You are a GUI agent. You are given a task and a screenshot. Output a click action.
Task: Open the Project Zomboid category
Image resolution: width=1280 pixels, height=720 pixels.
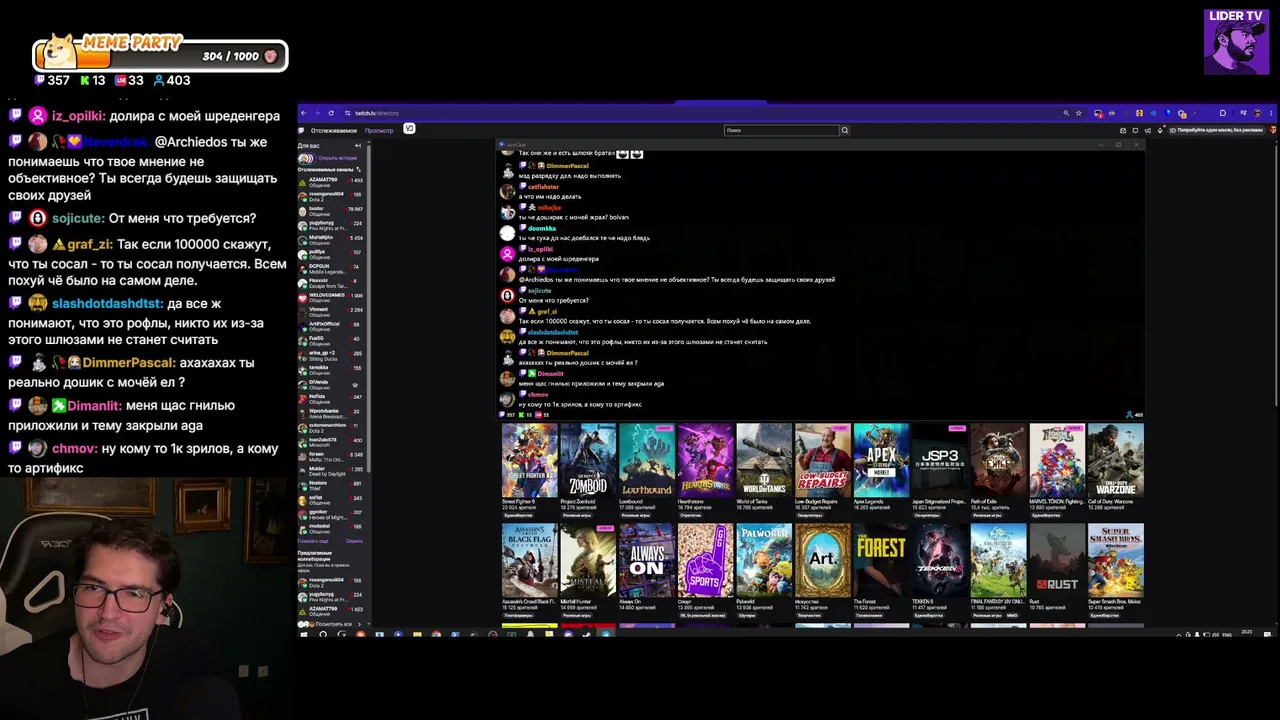(x=588, y=460)
